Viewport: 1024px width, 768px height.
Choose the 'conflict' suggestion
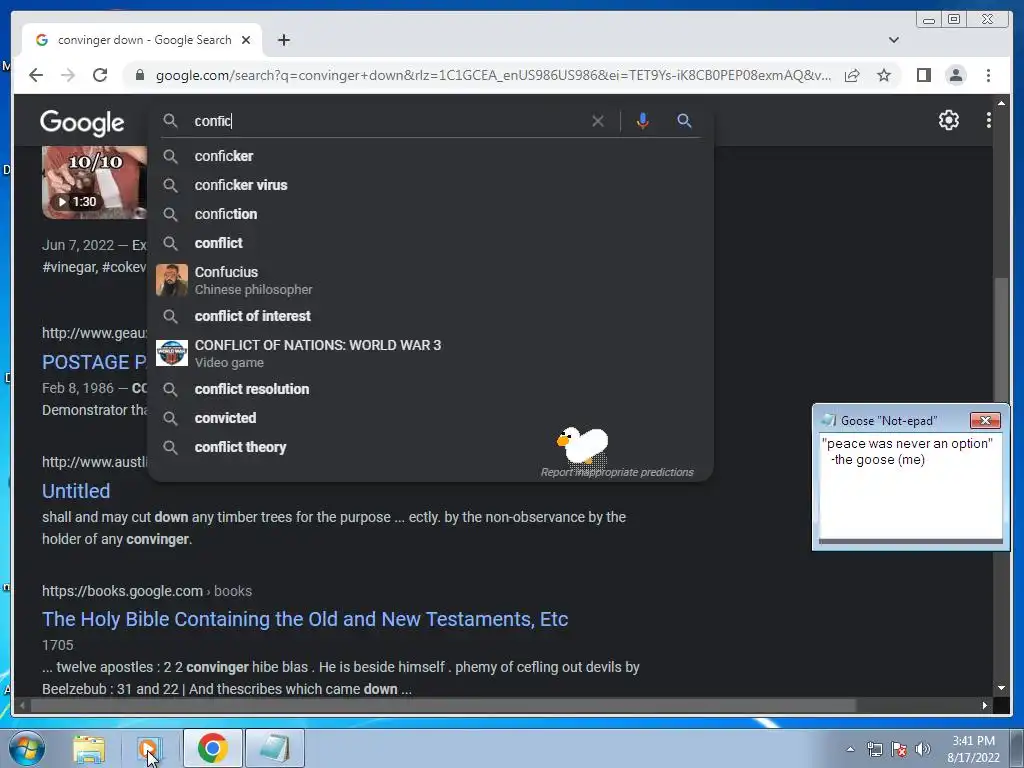coord(430,243)
